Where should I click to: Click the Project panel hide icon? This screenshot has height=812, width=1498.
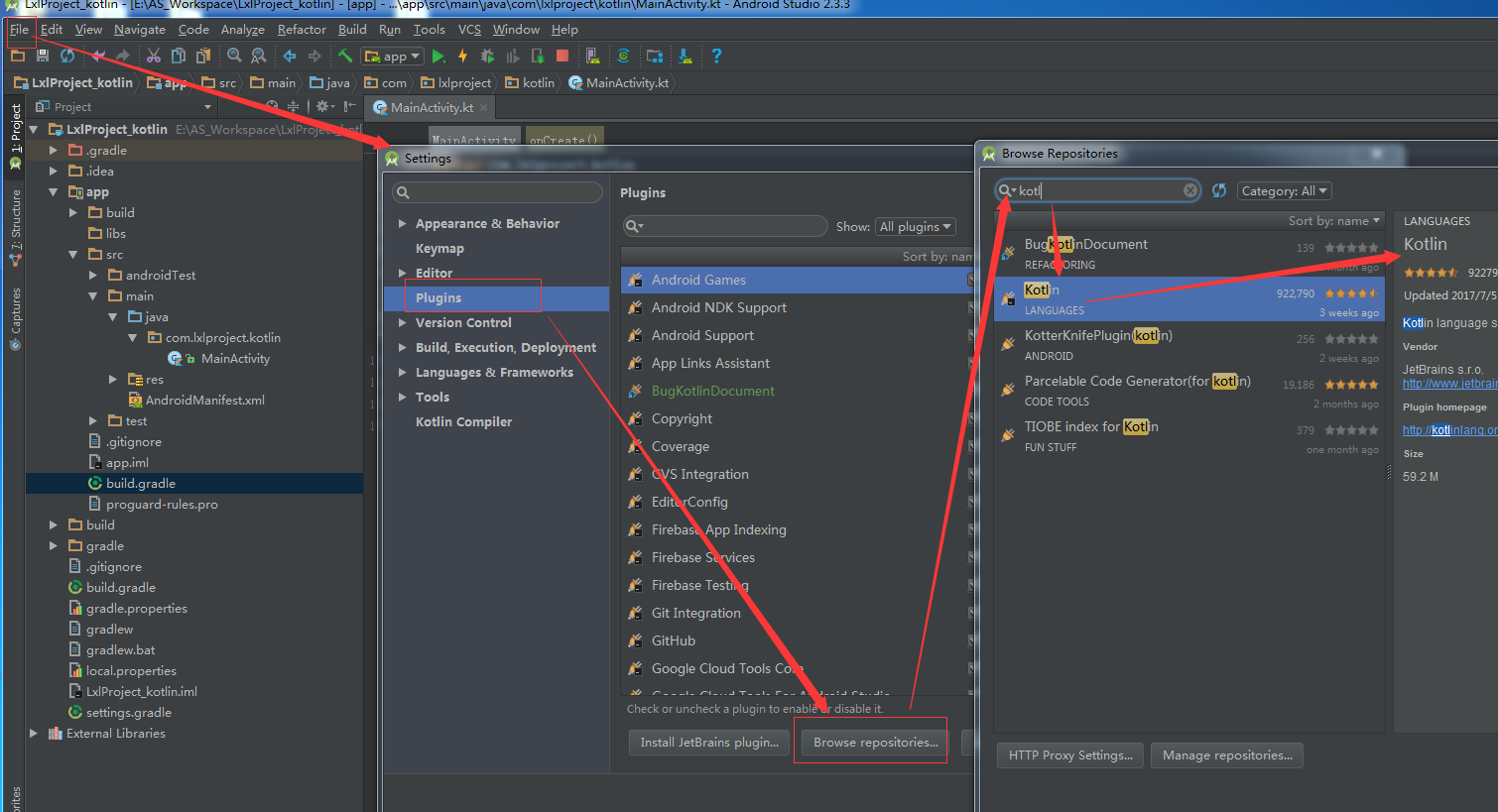coord(349,106)
